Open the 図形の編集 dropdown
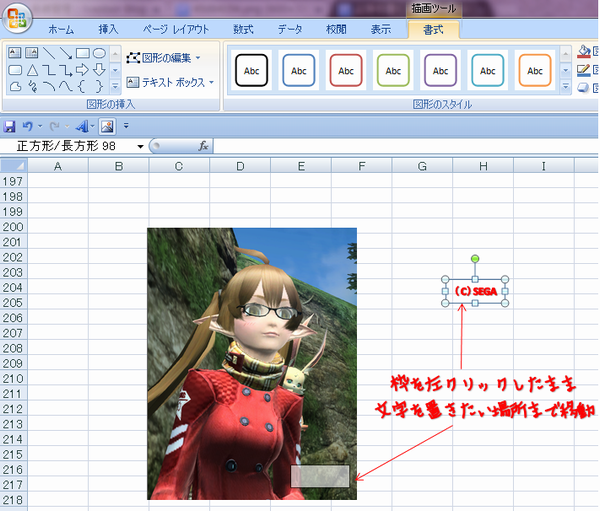The image size is (600, 511). (164, 58)
